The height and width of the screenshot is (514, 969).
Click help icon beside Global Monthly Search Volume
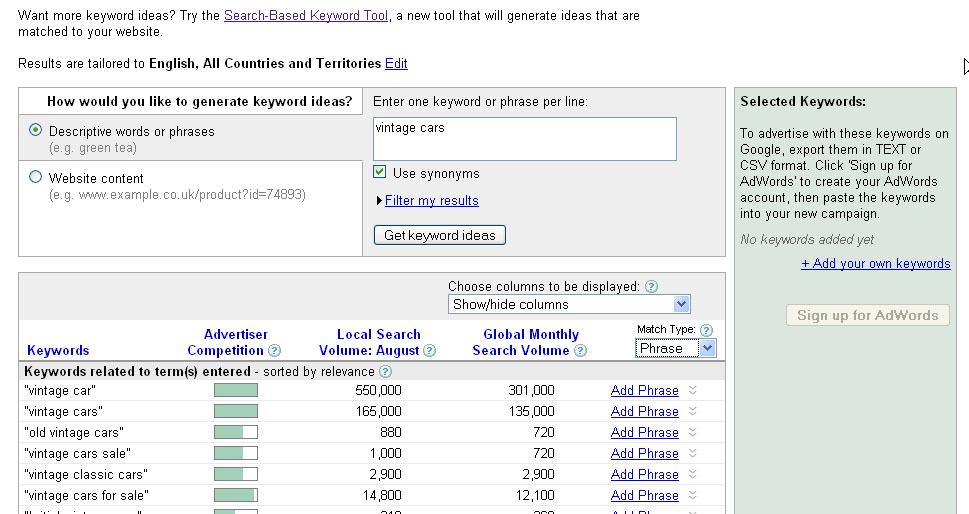580,351
